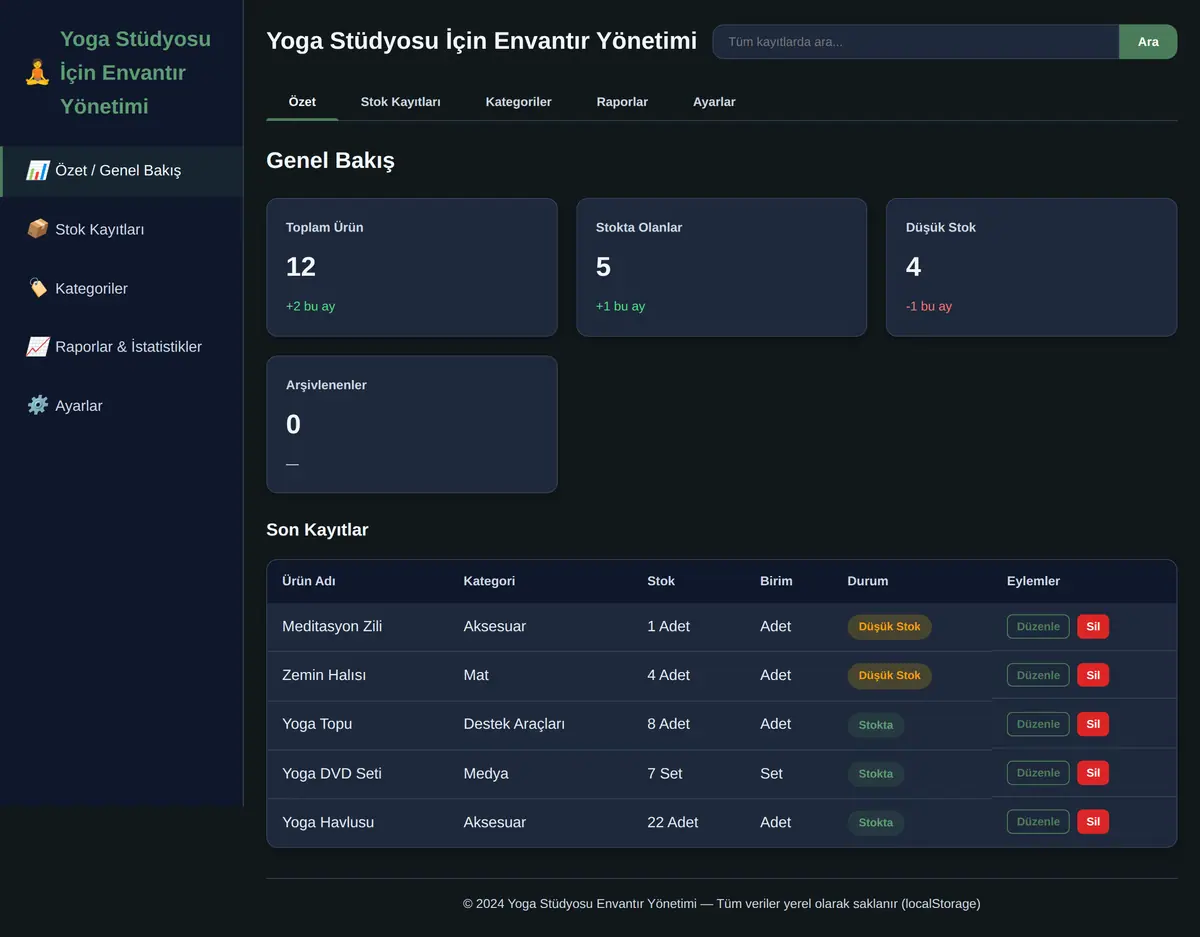Click the yoga meditation logo icon
This screenshot has width=1200, height=937.
click(x=37, y=72)
